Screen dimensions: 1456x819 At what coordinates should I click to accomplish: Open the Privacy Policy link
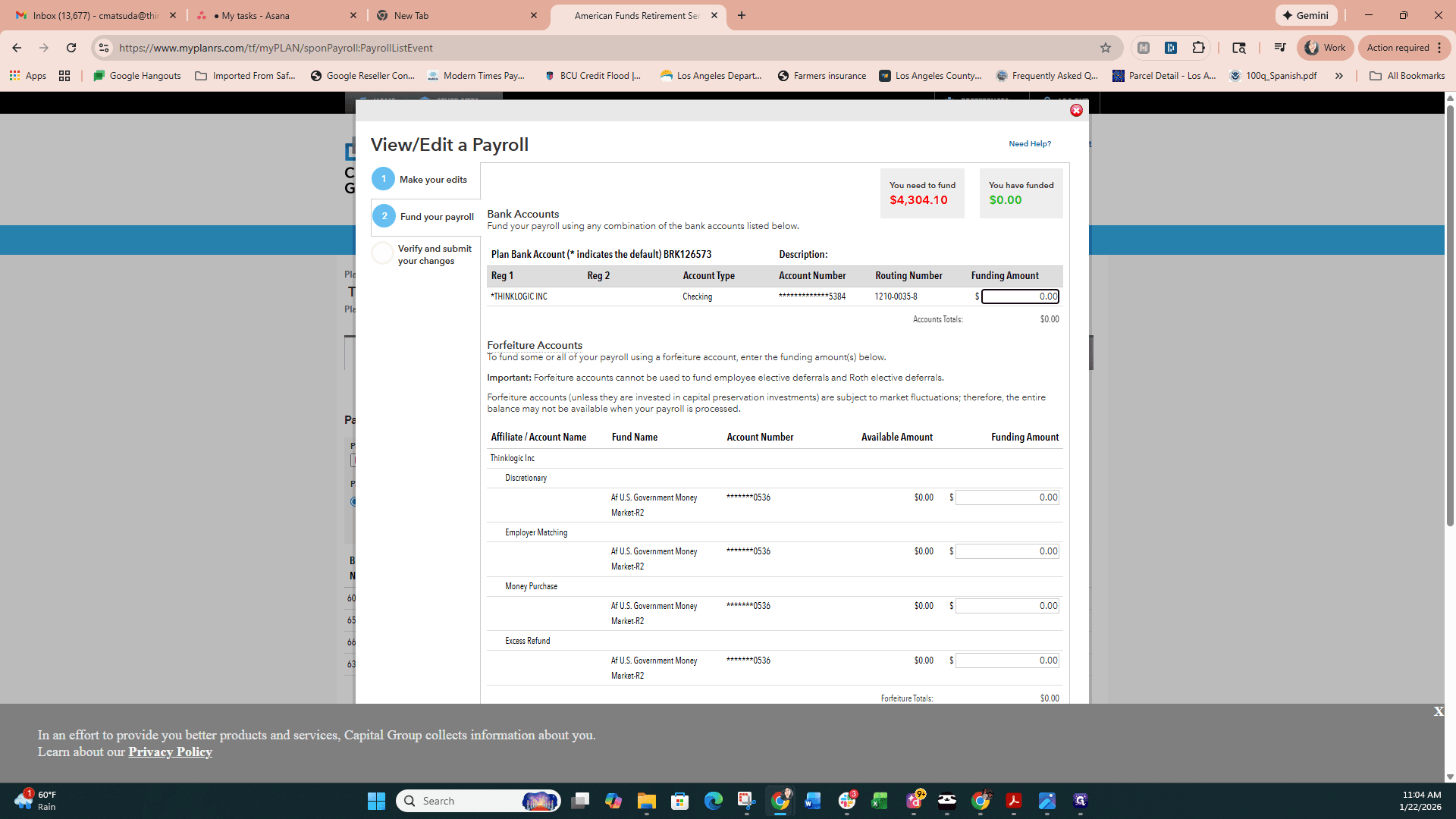click(x=170, y=752)
